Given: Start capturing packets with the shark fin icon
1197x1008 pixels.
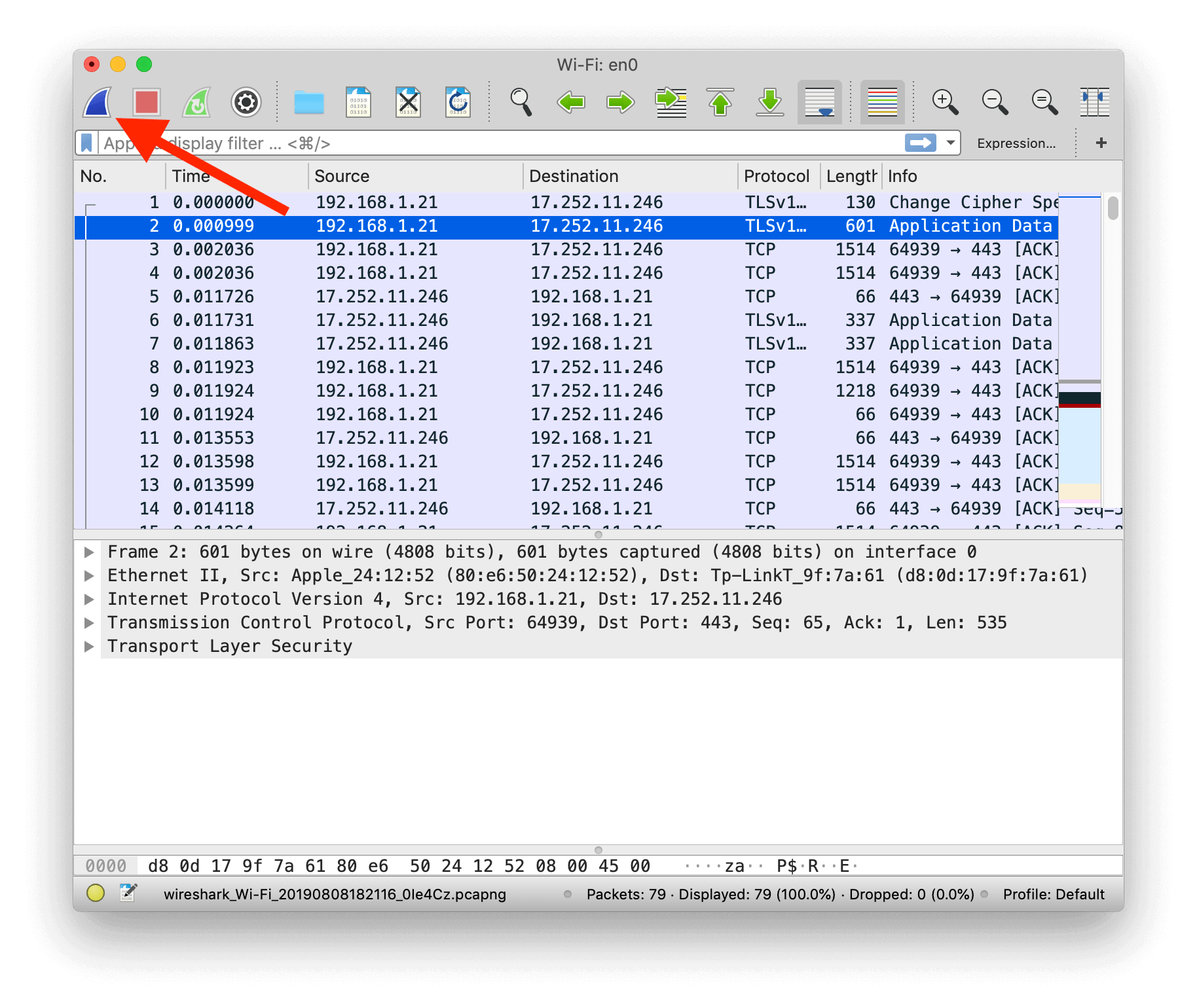Looking at the screenshot, I should click(x=97, y=102).
